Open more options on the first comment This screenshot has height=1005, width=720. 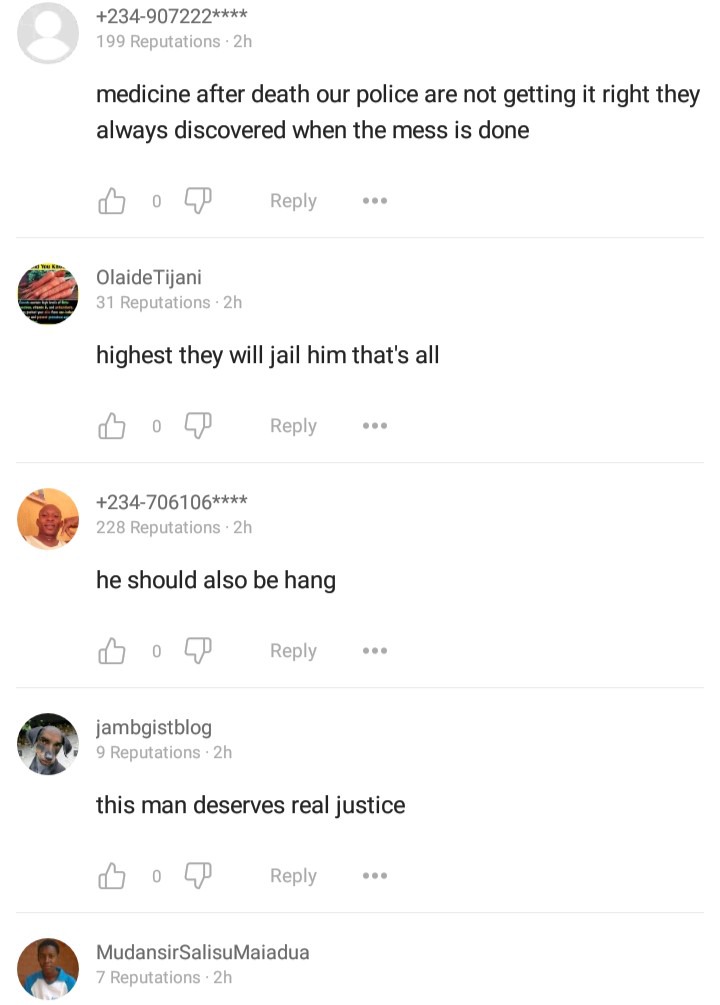374,201
